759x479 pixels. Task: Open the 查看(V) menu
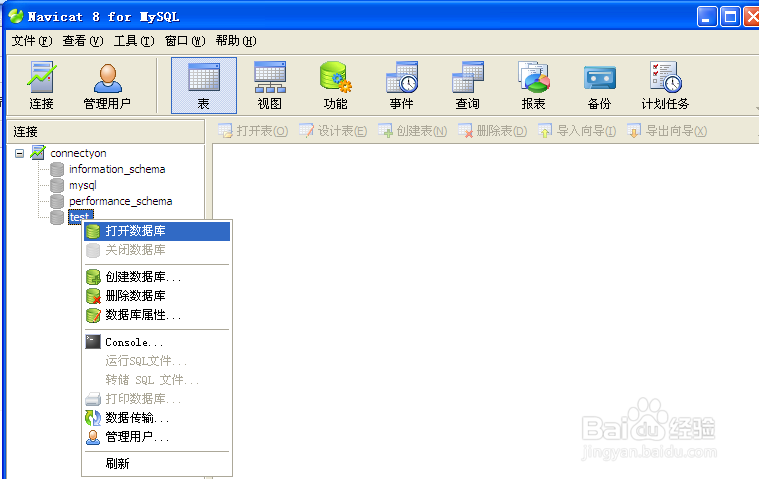83,41
